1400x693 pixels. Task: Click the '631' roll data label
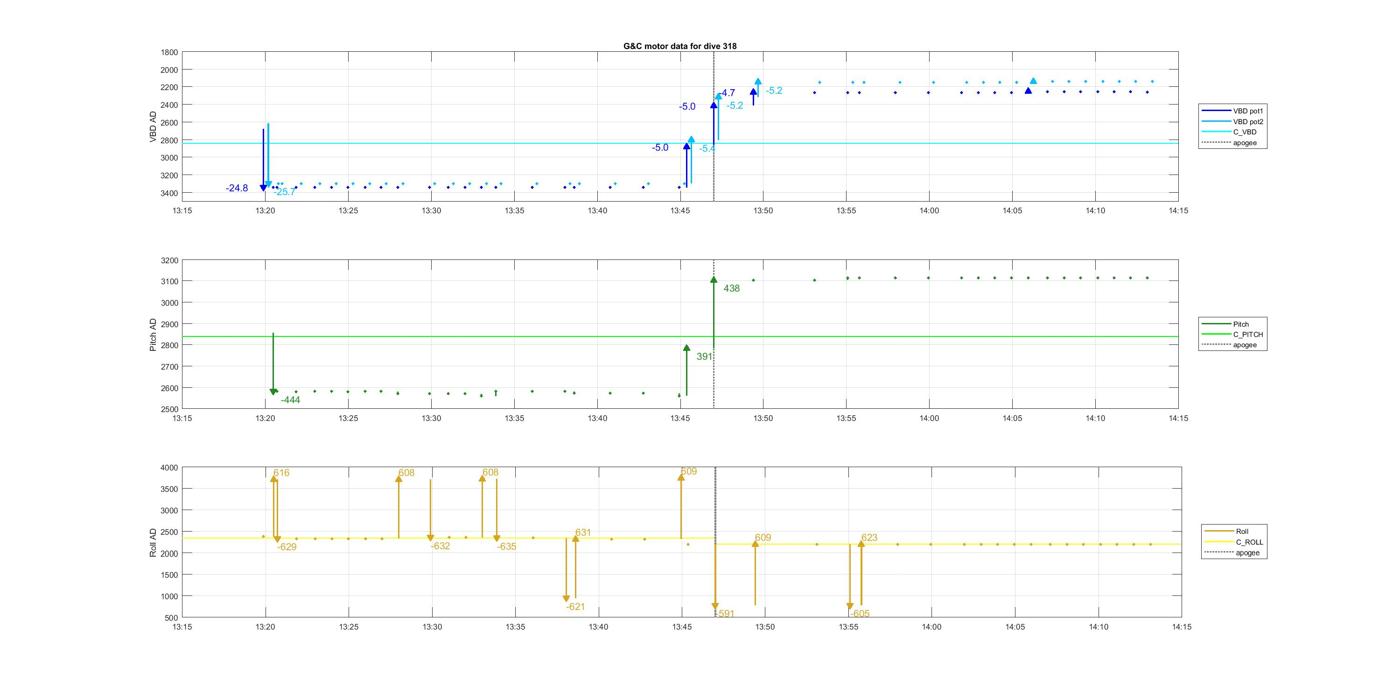(583, 532)
